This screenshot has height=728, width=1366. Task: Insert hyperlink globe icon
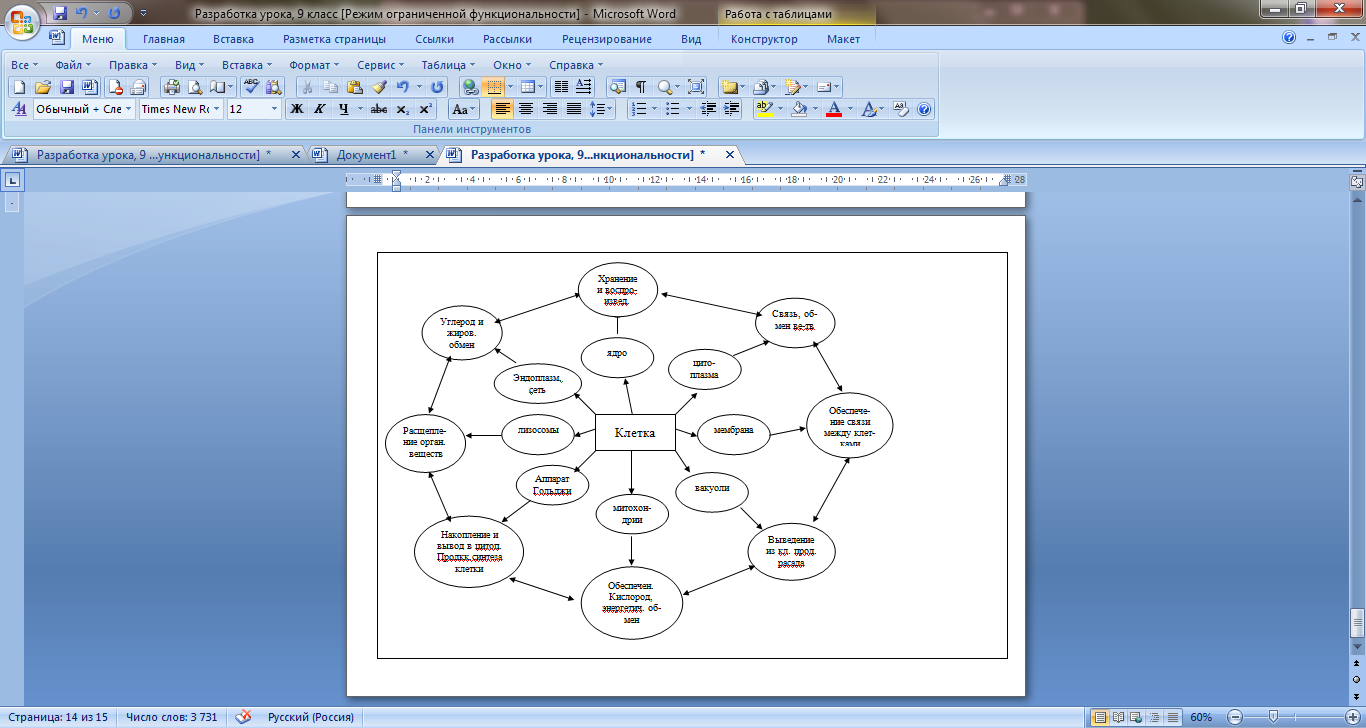pos(471,87)
